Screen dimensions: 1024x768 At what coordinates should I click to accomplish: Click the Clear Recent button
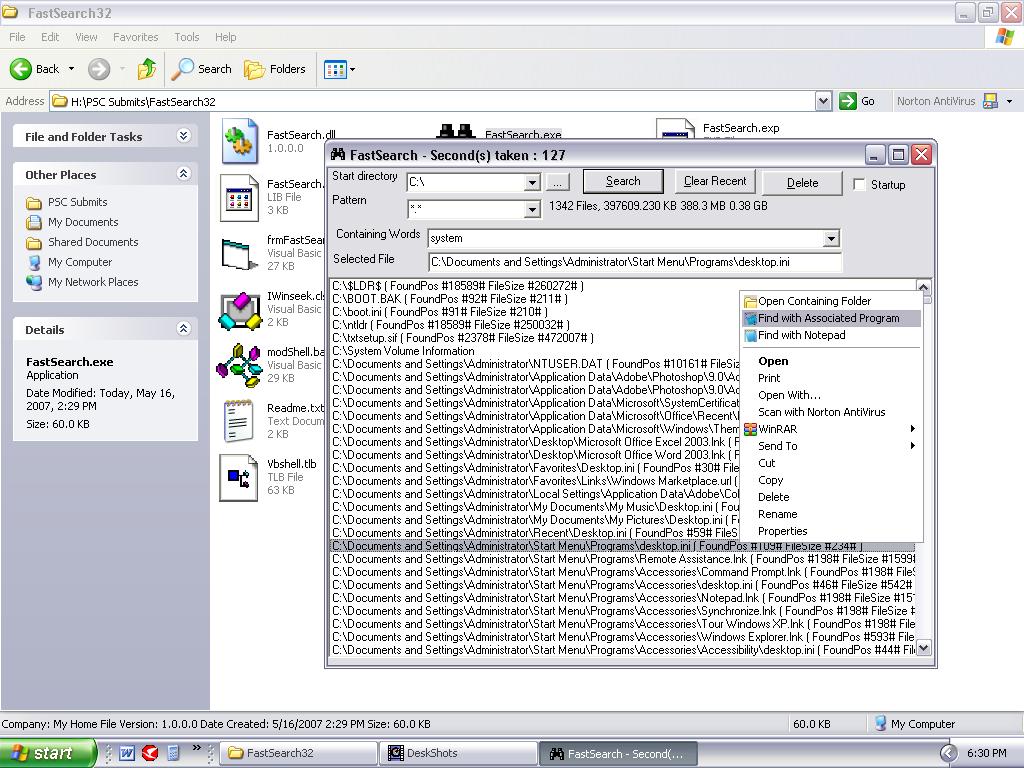point(715,181)
